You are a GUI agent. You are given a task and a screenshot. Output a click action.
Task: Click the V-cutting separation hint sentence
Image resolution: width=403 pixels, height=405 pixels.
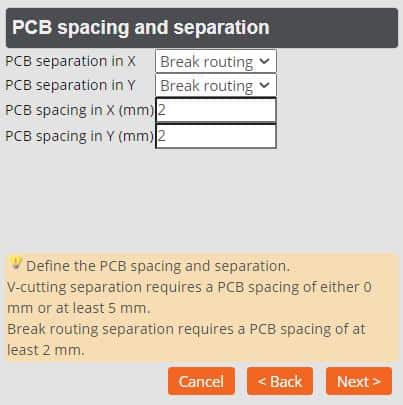click(189, 298)
